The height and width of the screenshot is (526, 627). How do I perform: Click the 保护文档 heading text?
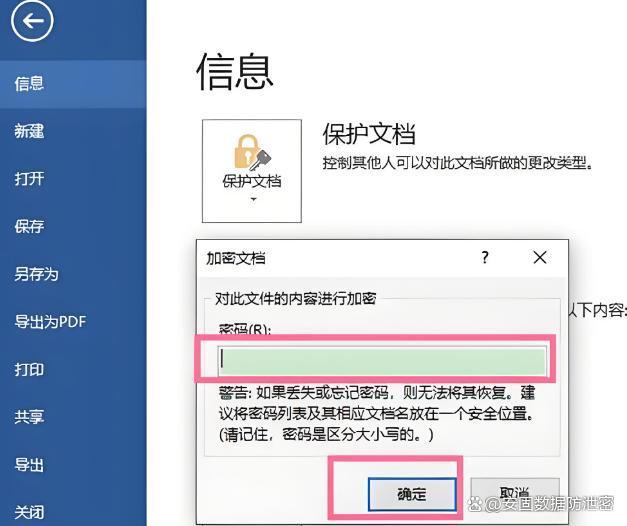369,134
